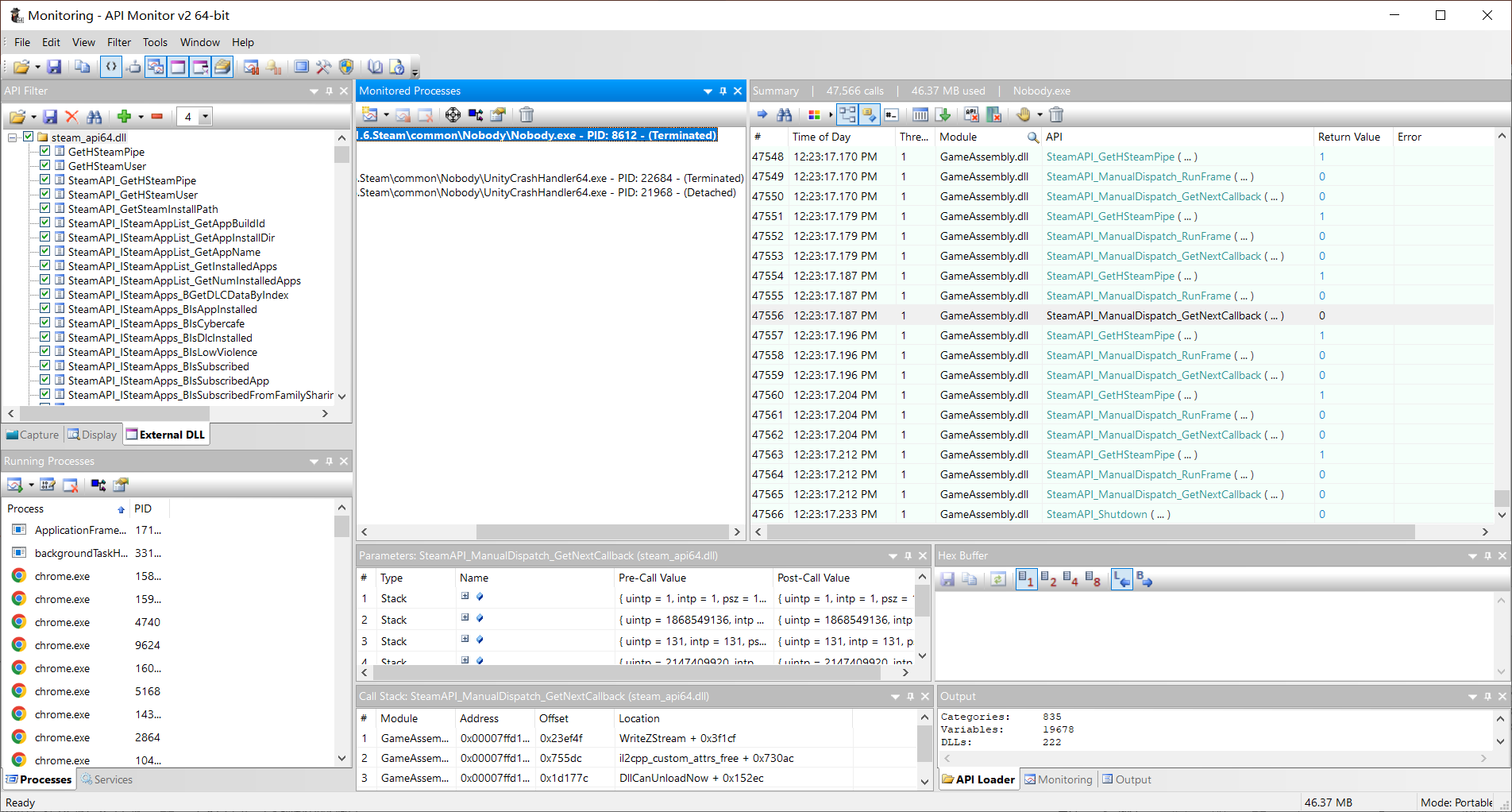Toggle SteamAPI_ISteamApps_BIsDlcInstalled checkbox
The height and width of the screenshot is (812, 1512).
pos(45,337)
